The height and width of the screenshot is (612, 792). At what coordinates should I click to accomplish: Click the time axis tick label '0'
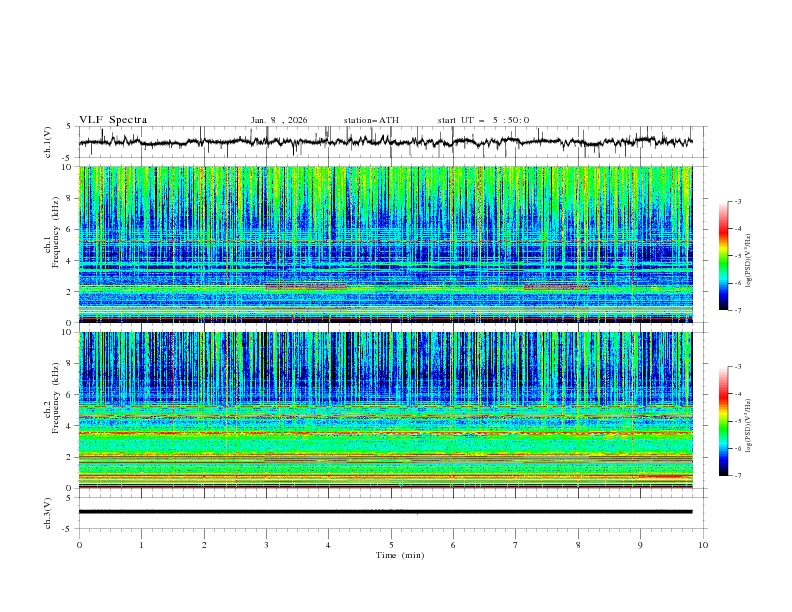tap(79, 545)
